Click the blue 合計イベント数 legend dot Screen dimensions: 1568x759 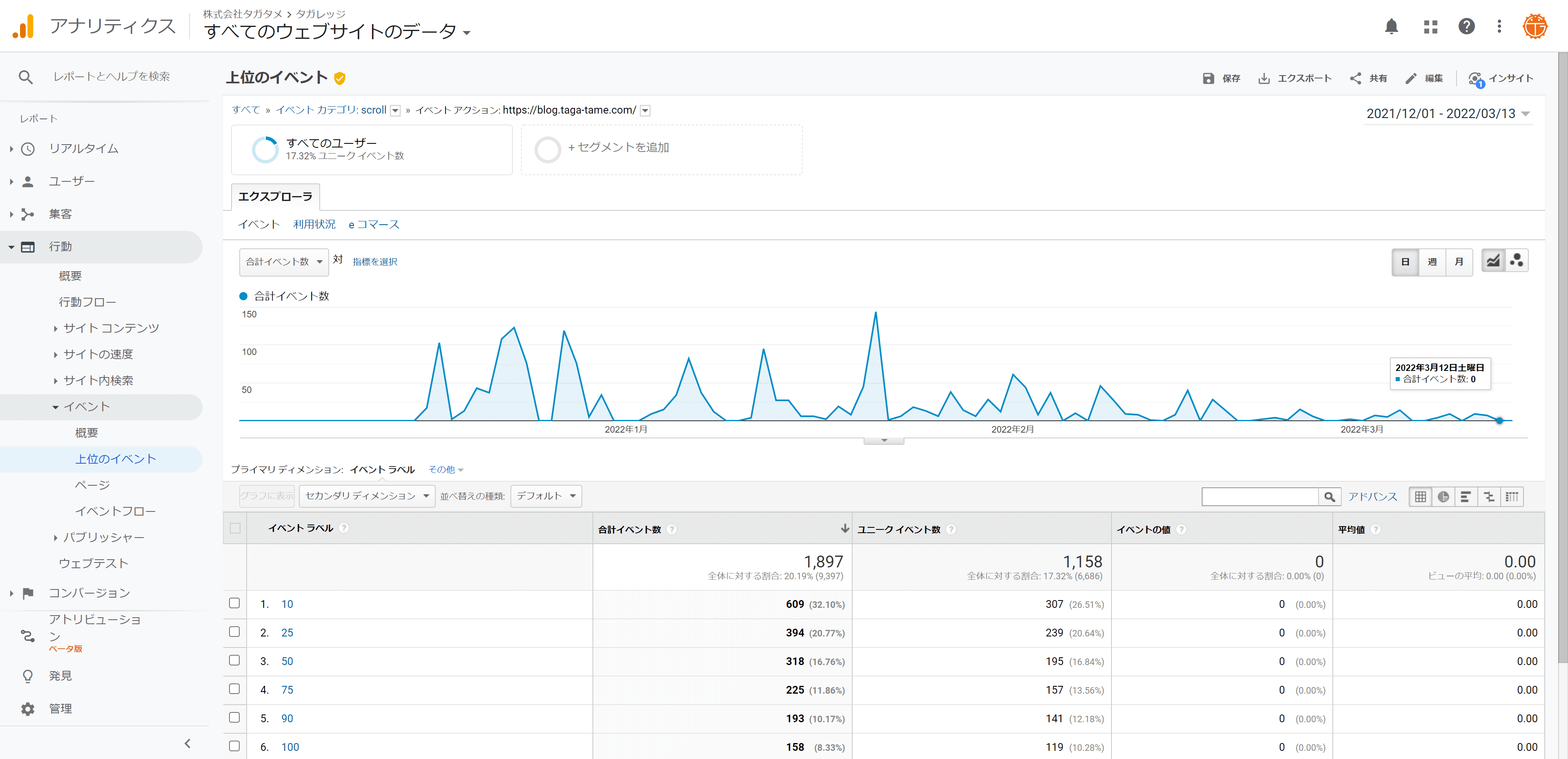pyautogui.click(x=243, y=296)
